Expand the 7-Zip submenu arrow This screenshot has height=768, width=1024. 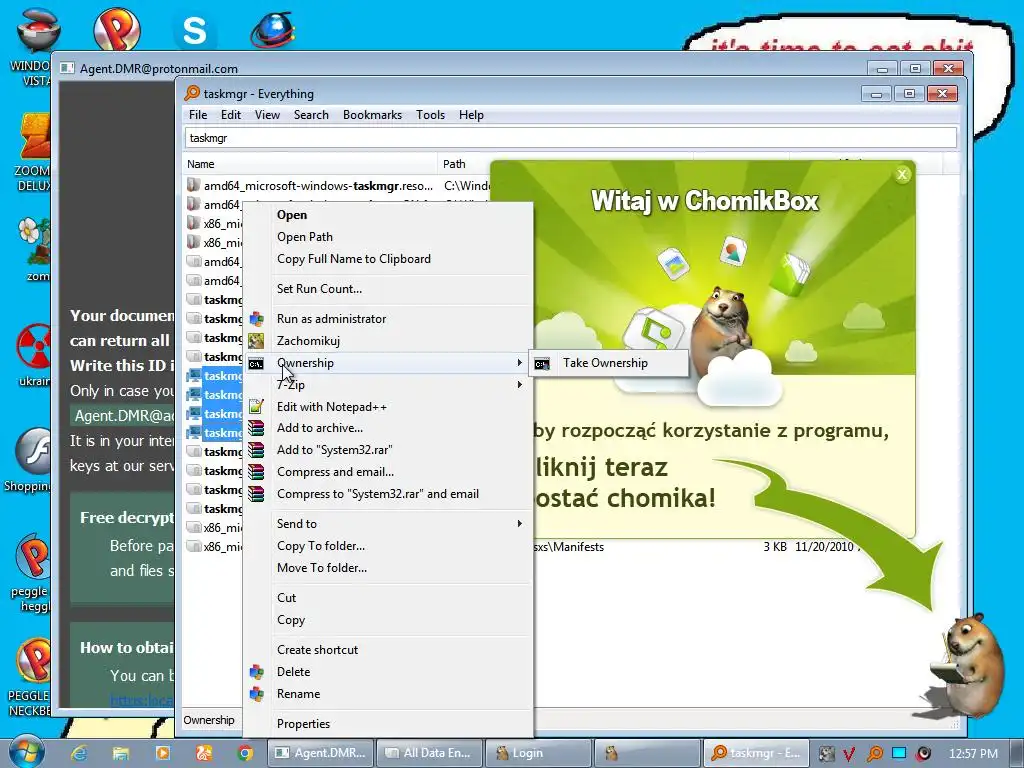coord(519,385)
